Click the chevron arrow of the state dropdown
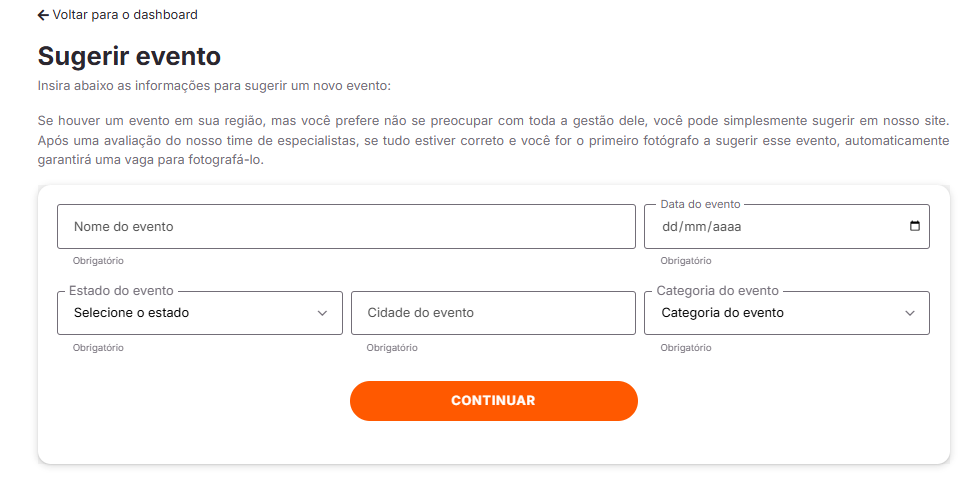The height and width of the screenshot is (478, 972). click(x=322, y=313)
